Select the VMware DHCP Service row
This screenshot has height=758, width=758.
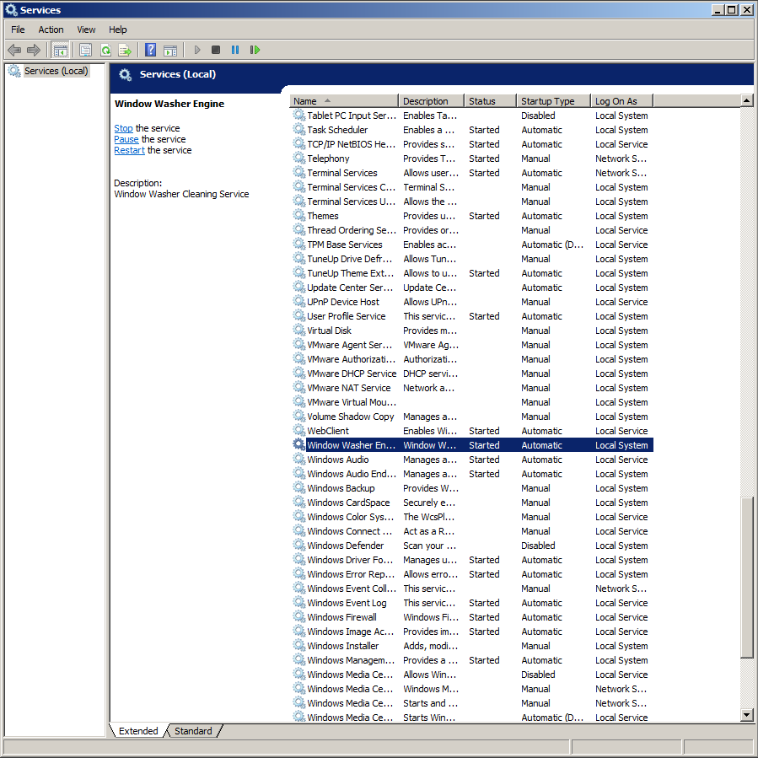pos(472,374)
